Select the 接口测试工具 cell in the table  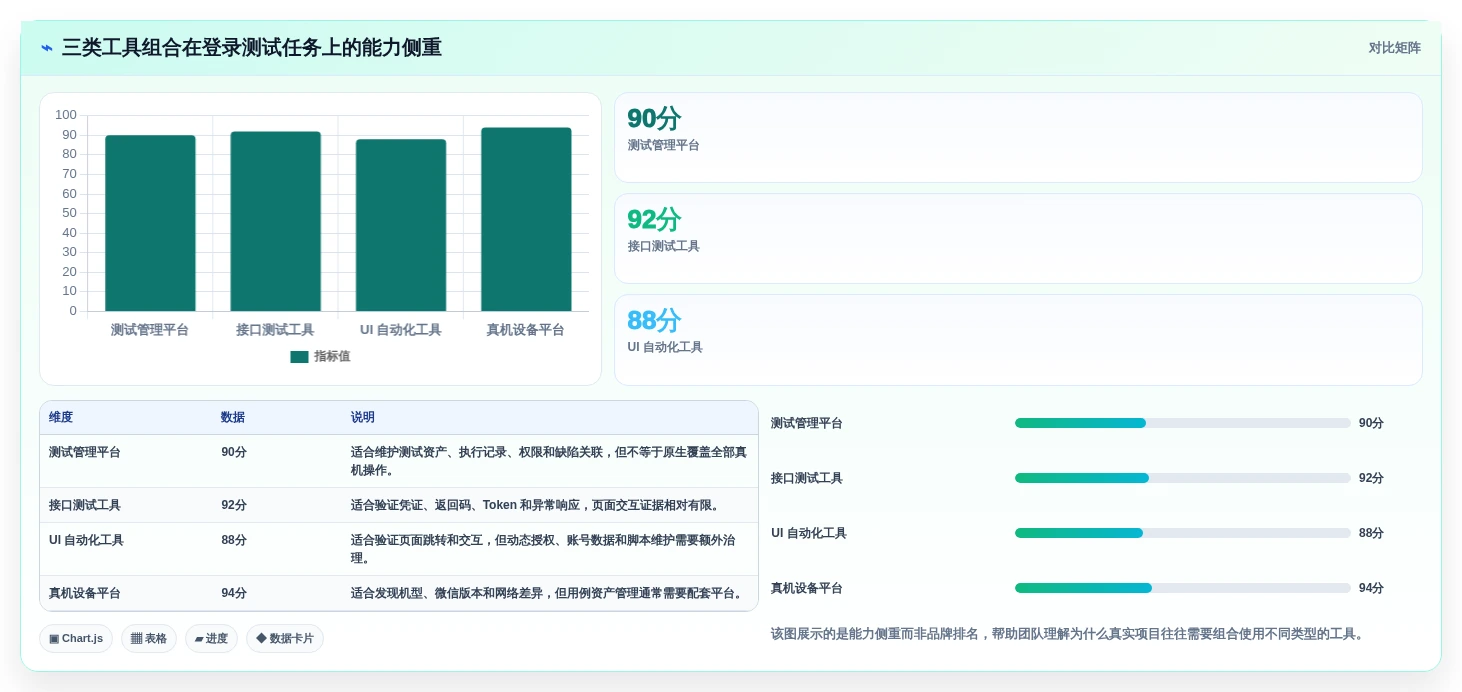click(x=126, y=505)
